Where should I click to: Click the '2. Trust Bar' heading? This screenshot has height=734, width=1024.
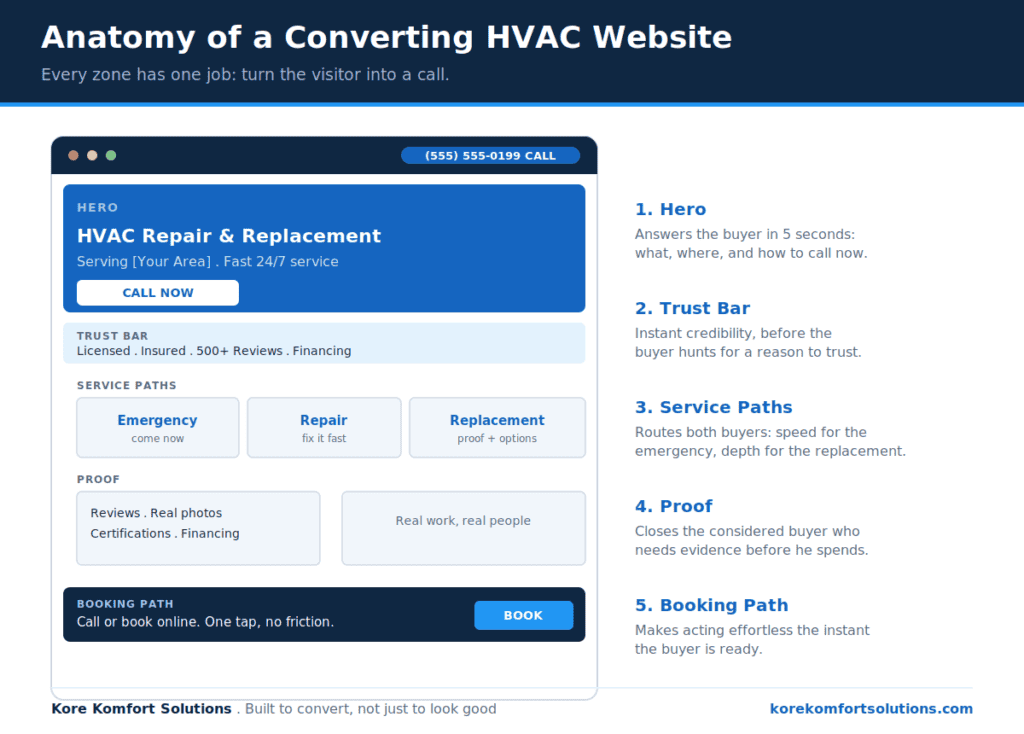pos(692,308)
